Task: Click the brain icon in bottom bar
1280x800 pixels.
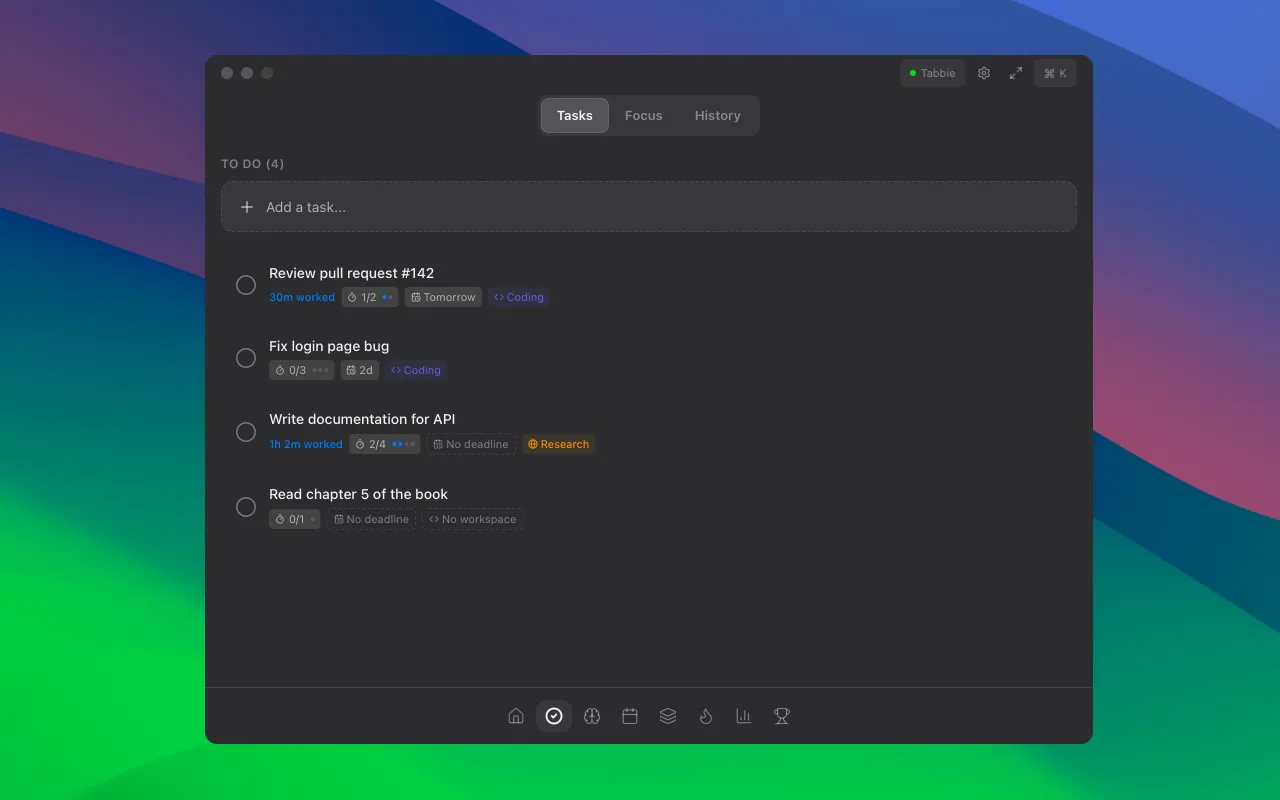Action: point(592,716)
